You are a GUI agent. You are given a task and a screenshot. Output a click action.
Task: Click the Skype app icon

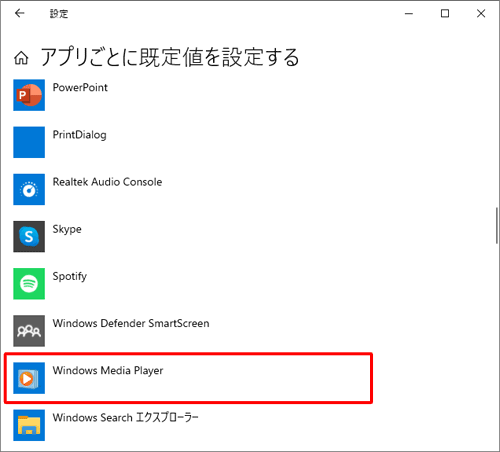click(x=29, y=236)
